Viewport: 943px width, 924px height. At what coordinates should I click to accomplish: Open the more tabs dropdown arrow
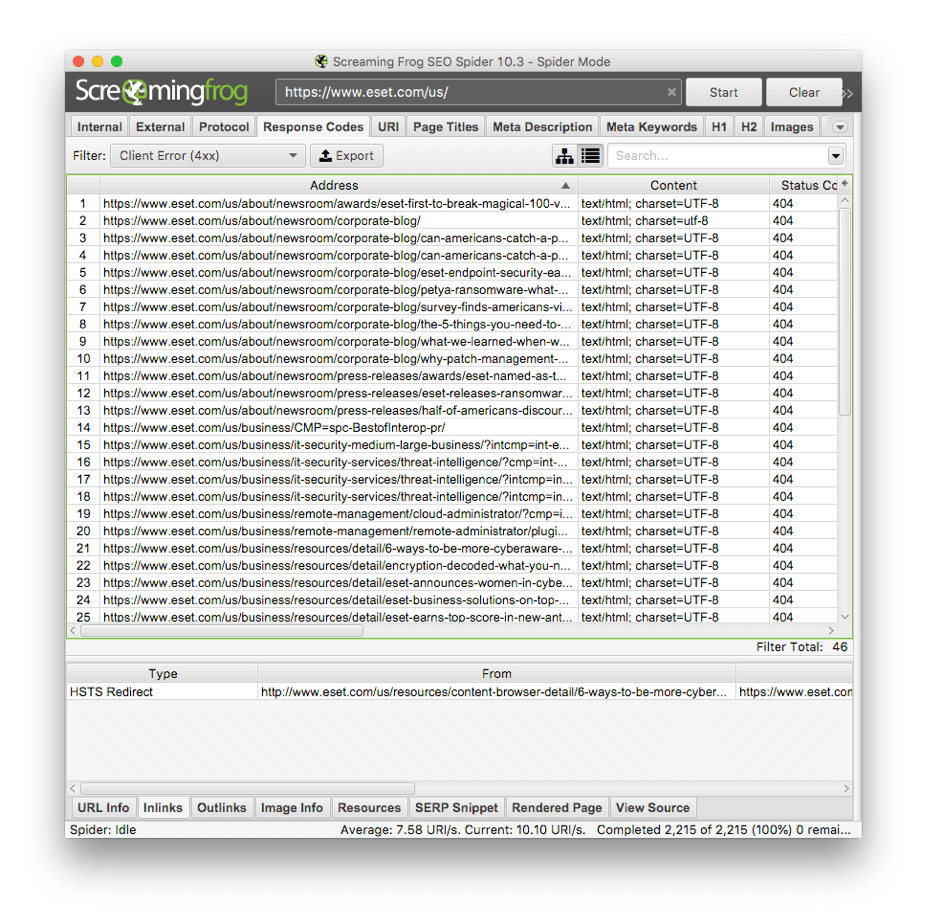840,127
